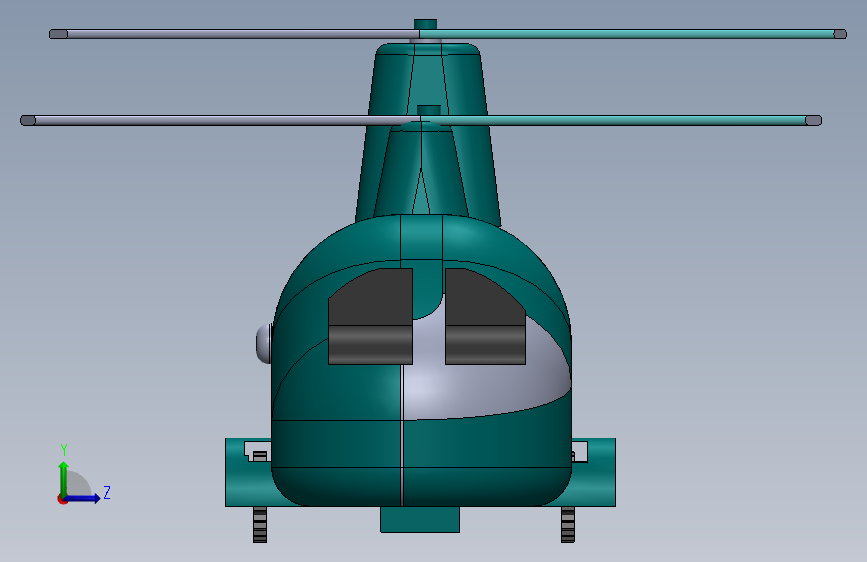Image resolution: width=867 pixels, height=562 pixels.
Task: Select the top rotor hub cap
Action: pyautogui.click(x=425, y=24)
